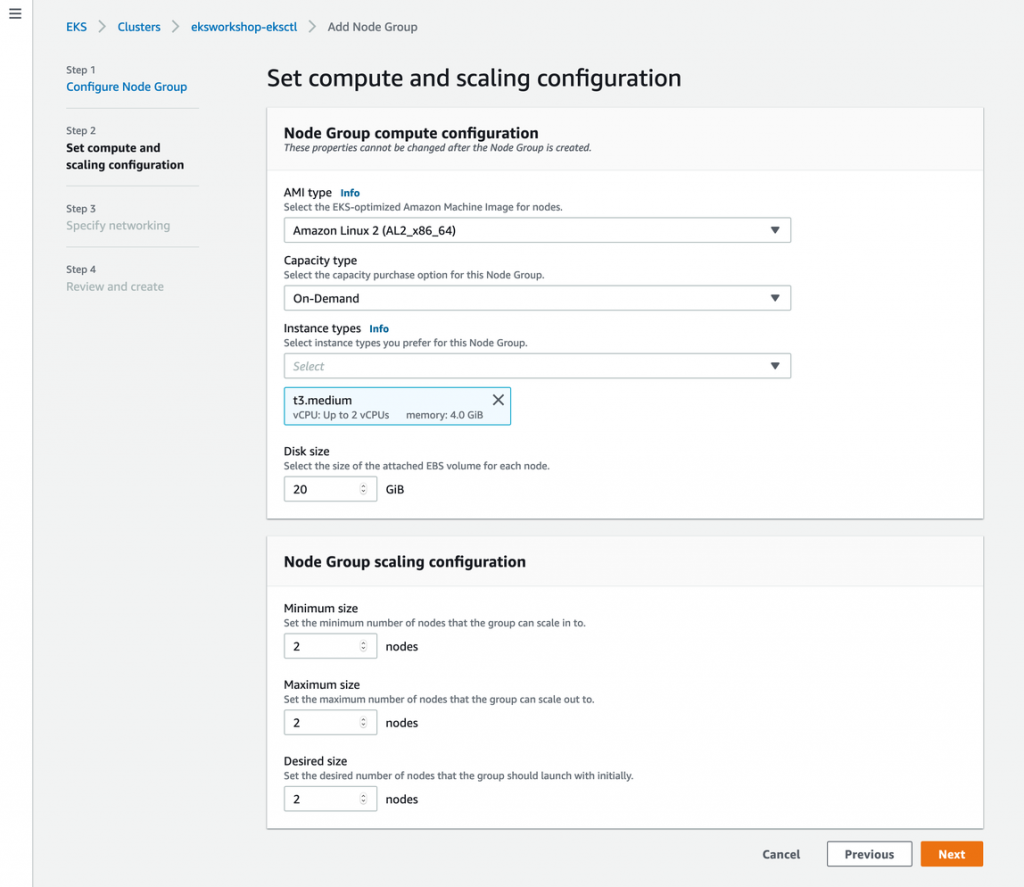
Task: Click the Next button
Action: tap(952, 854)
